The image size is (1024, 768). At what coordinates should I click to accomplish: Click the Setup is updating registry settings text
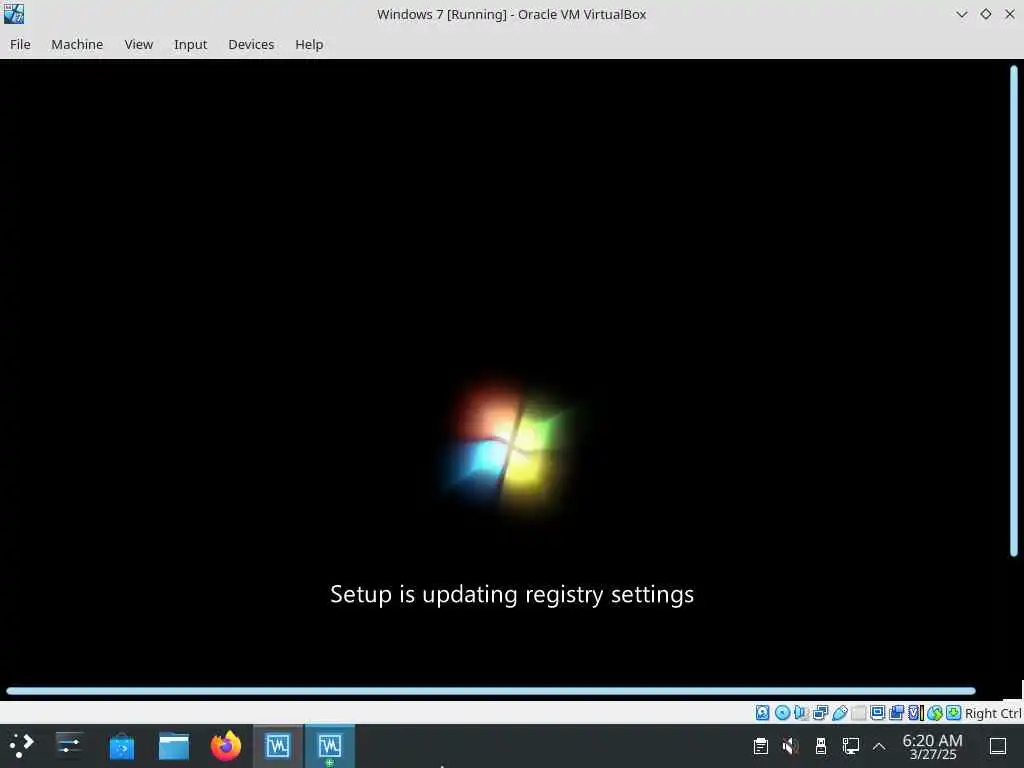pos(512,594)
